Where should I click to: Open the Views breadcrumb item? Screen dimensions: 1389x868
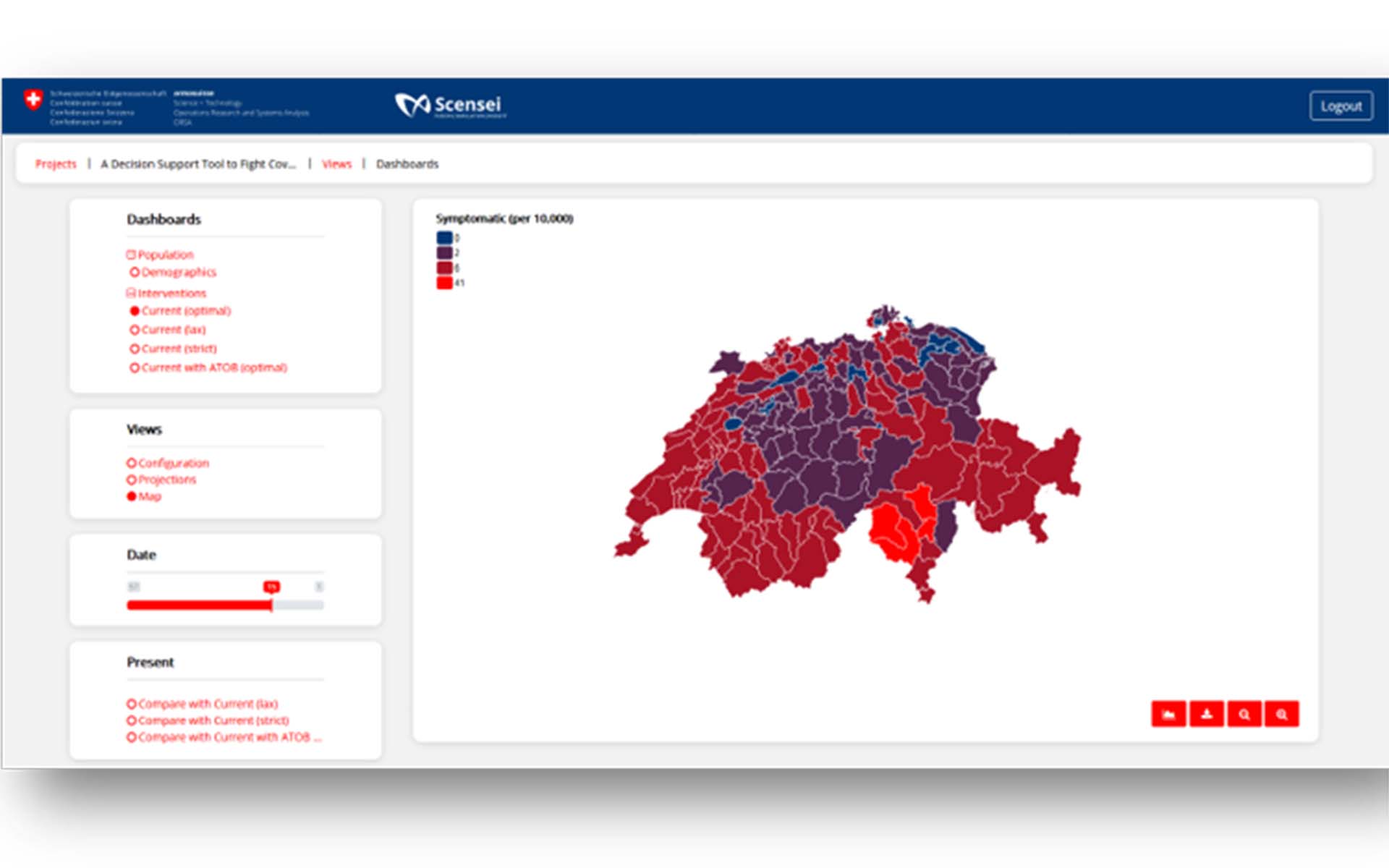tap(337, 164)
